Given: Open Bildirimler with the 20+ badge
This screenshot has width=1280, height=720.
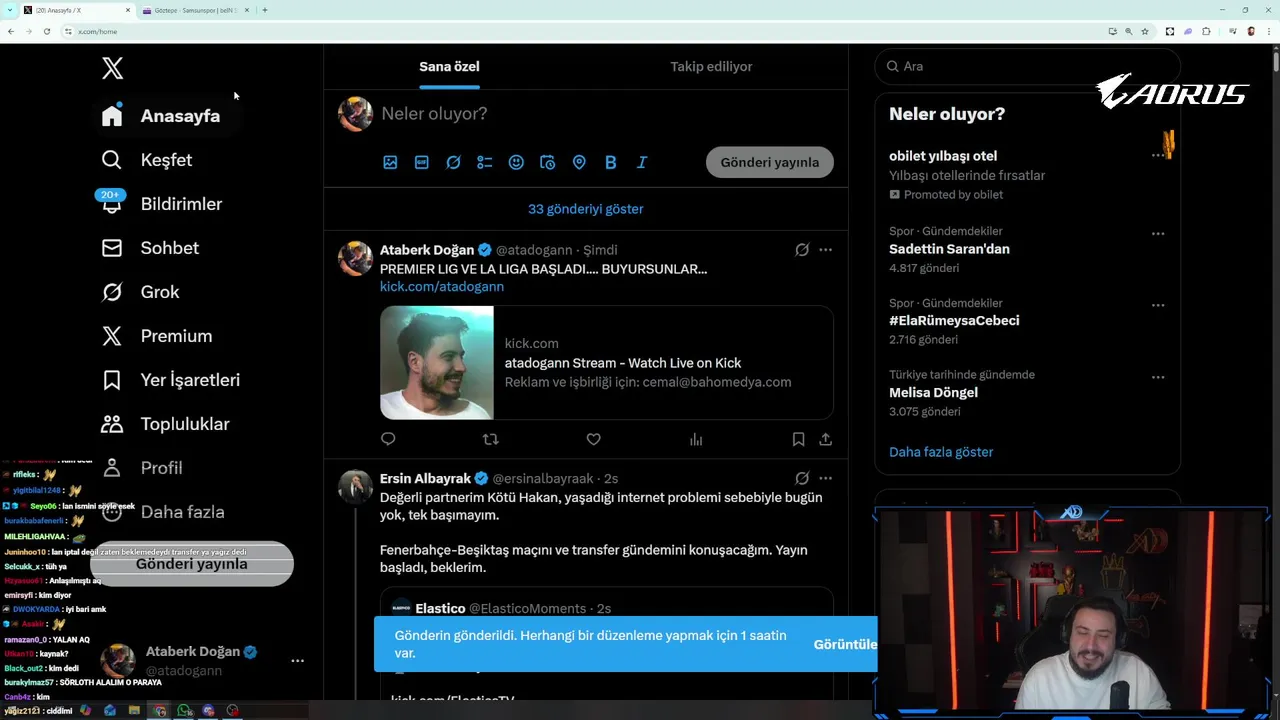Looking at the screenshot, I should click(x=161, y=204).
